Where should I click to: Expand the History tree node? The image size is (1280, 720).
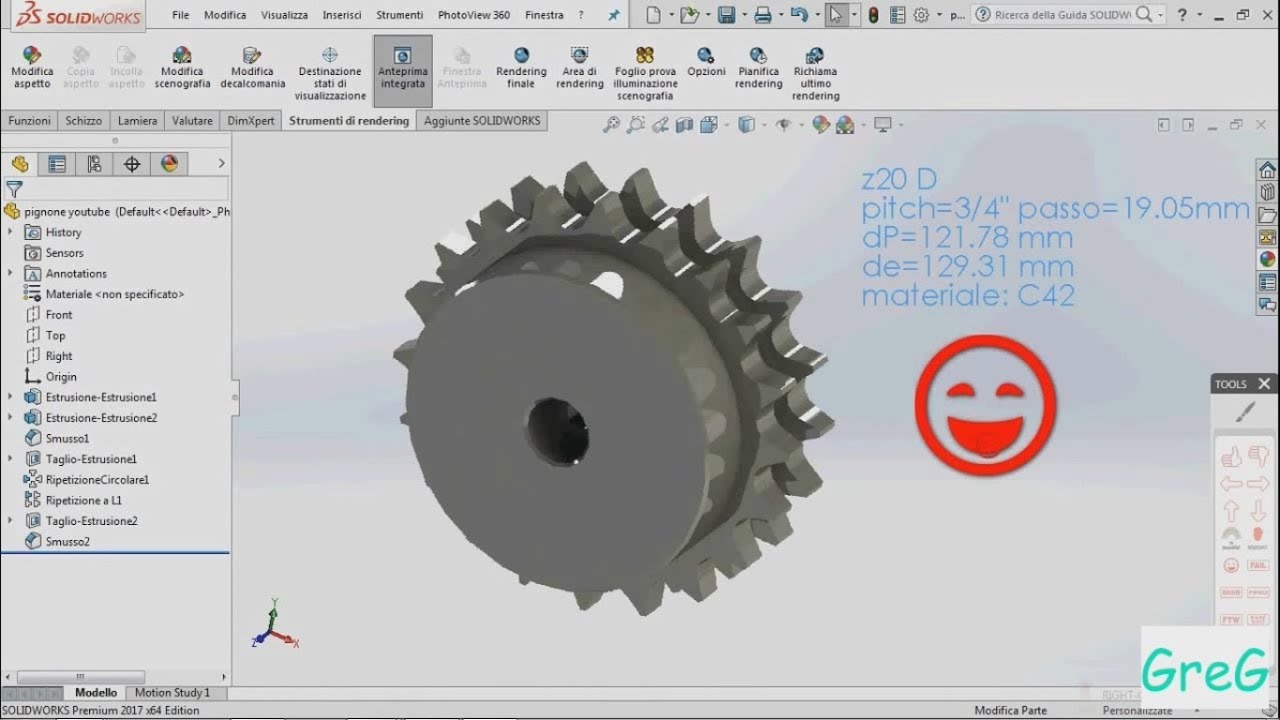pyautogui.click(x=10, y=232)
